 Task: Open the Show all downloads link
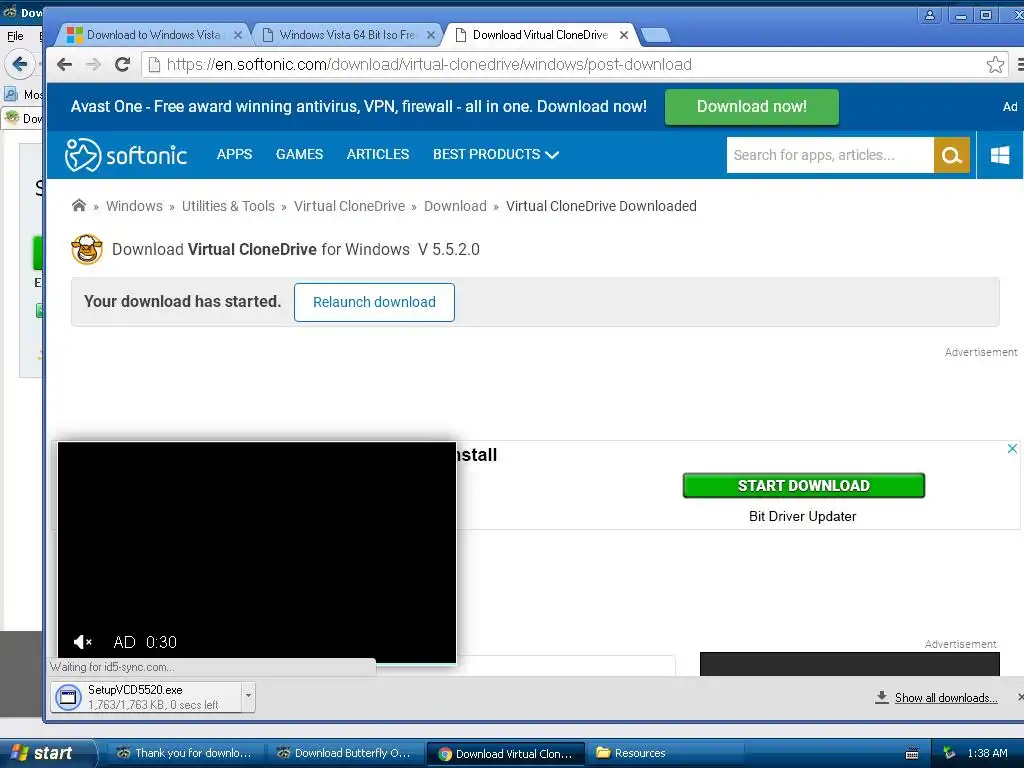pyautogui.click(x=946, y=697)
